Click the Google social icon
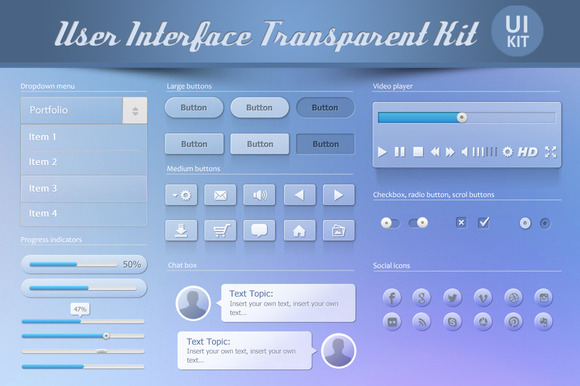 422,297
